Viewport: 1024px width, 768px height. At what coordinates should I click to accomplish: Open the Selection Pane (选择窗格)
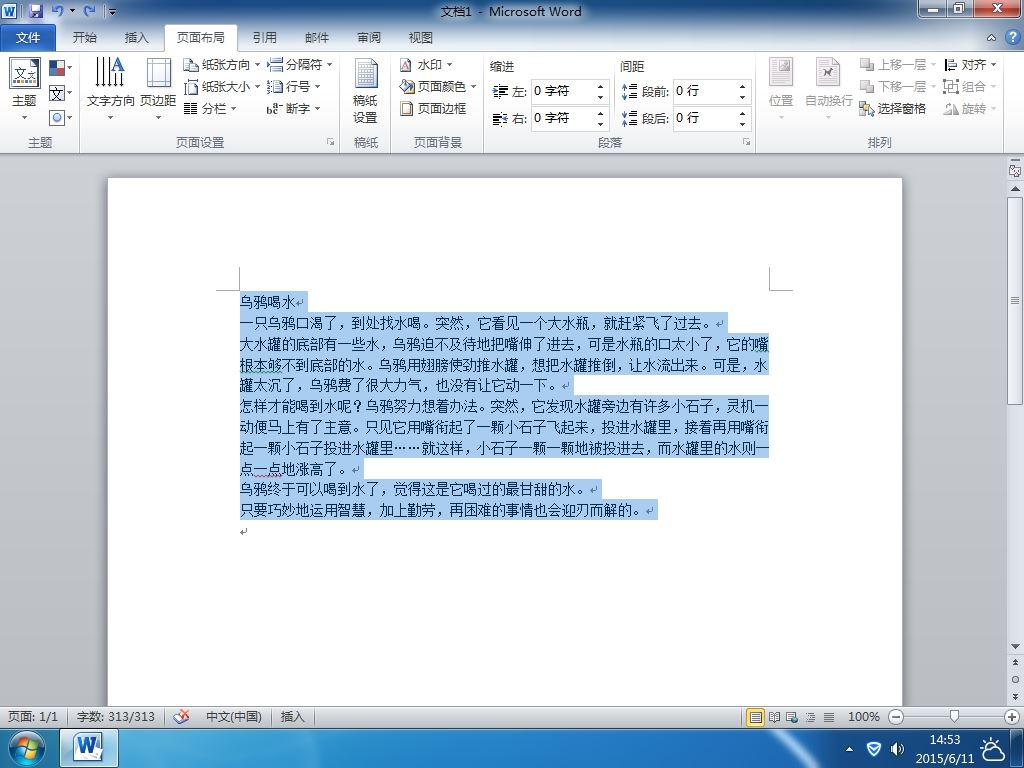(x=893, y=108)
